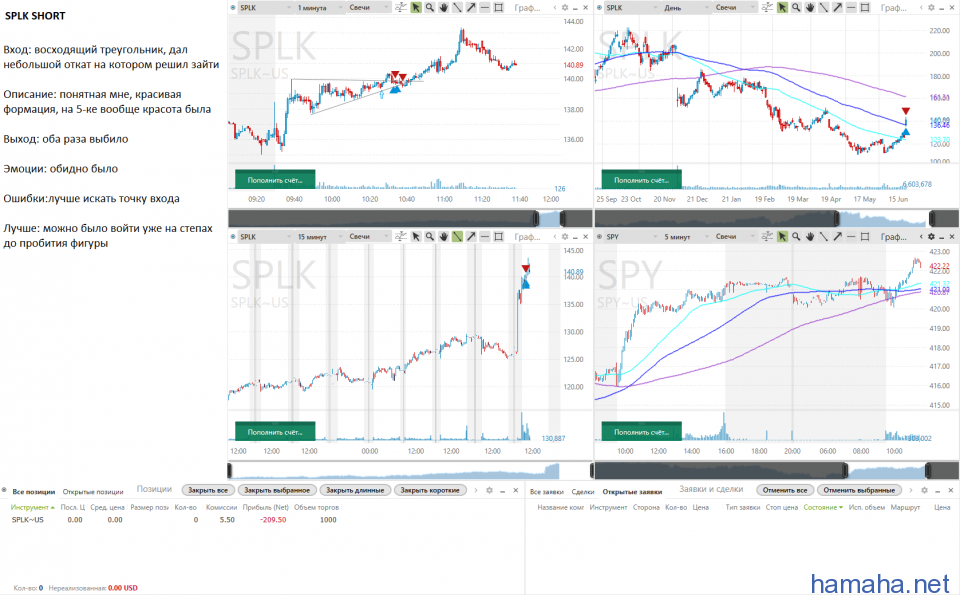Select trend line tool in SPLK 1-minute chart
The width and height of the screenshot is (960, 595).
[457, 7]
